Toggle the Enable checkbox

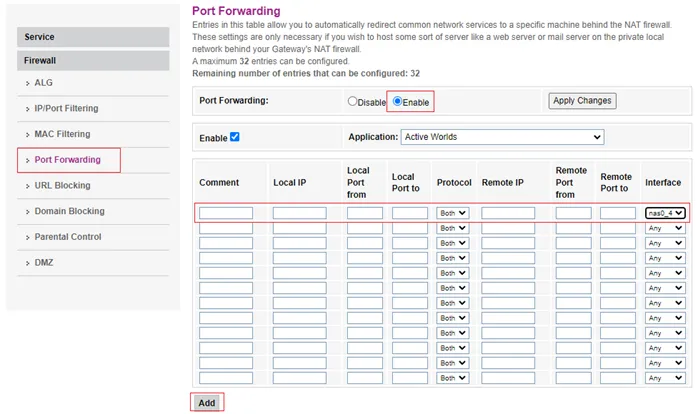tap(234, 137)
